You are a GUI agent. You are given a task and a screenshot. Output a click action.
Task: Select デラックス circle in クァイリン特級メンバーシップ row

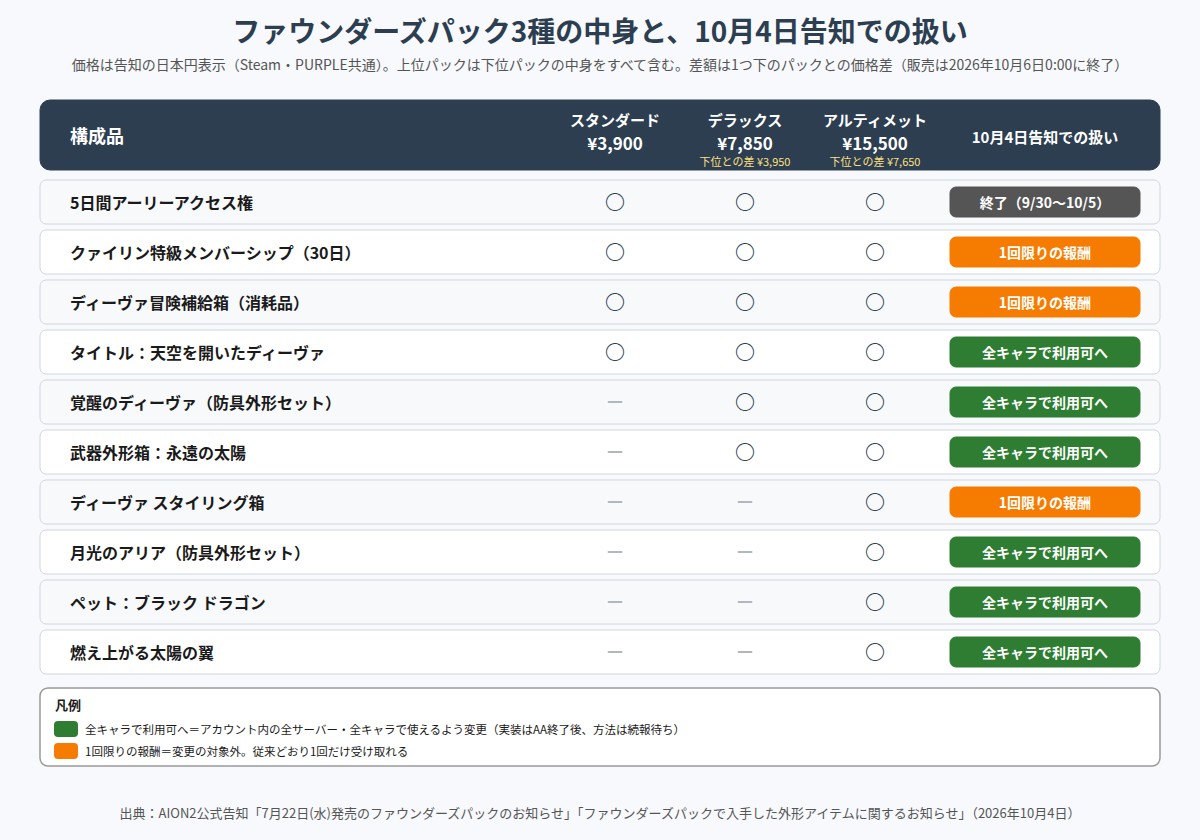click(x=745, y=252)
